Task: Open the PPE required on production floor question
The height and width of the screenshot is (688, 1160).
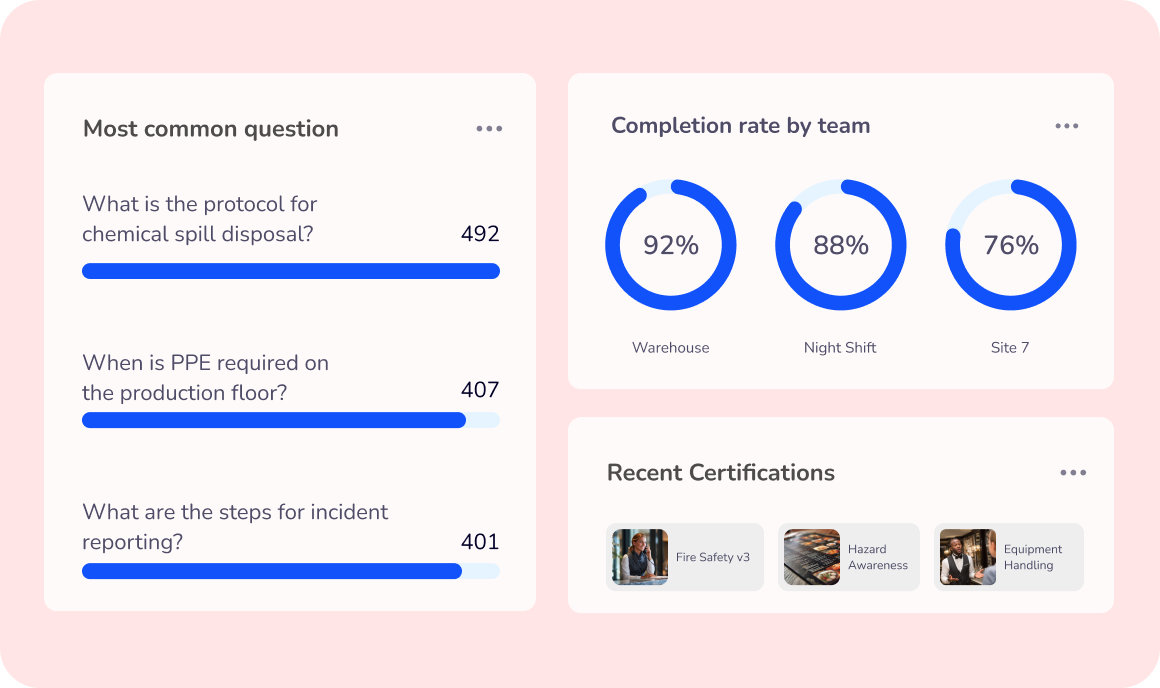Action: tap(206, 377)
